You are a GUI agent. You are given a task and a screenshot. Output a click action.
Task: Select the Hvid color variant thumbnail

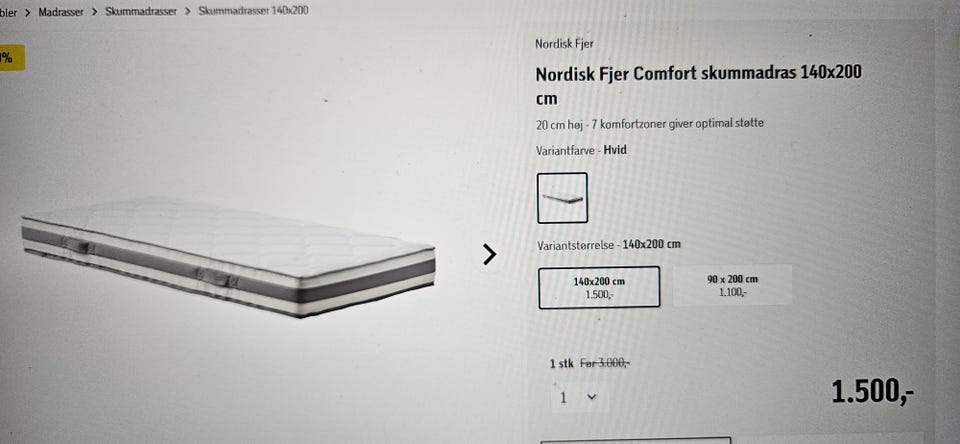562,198
